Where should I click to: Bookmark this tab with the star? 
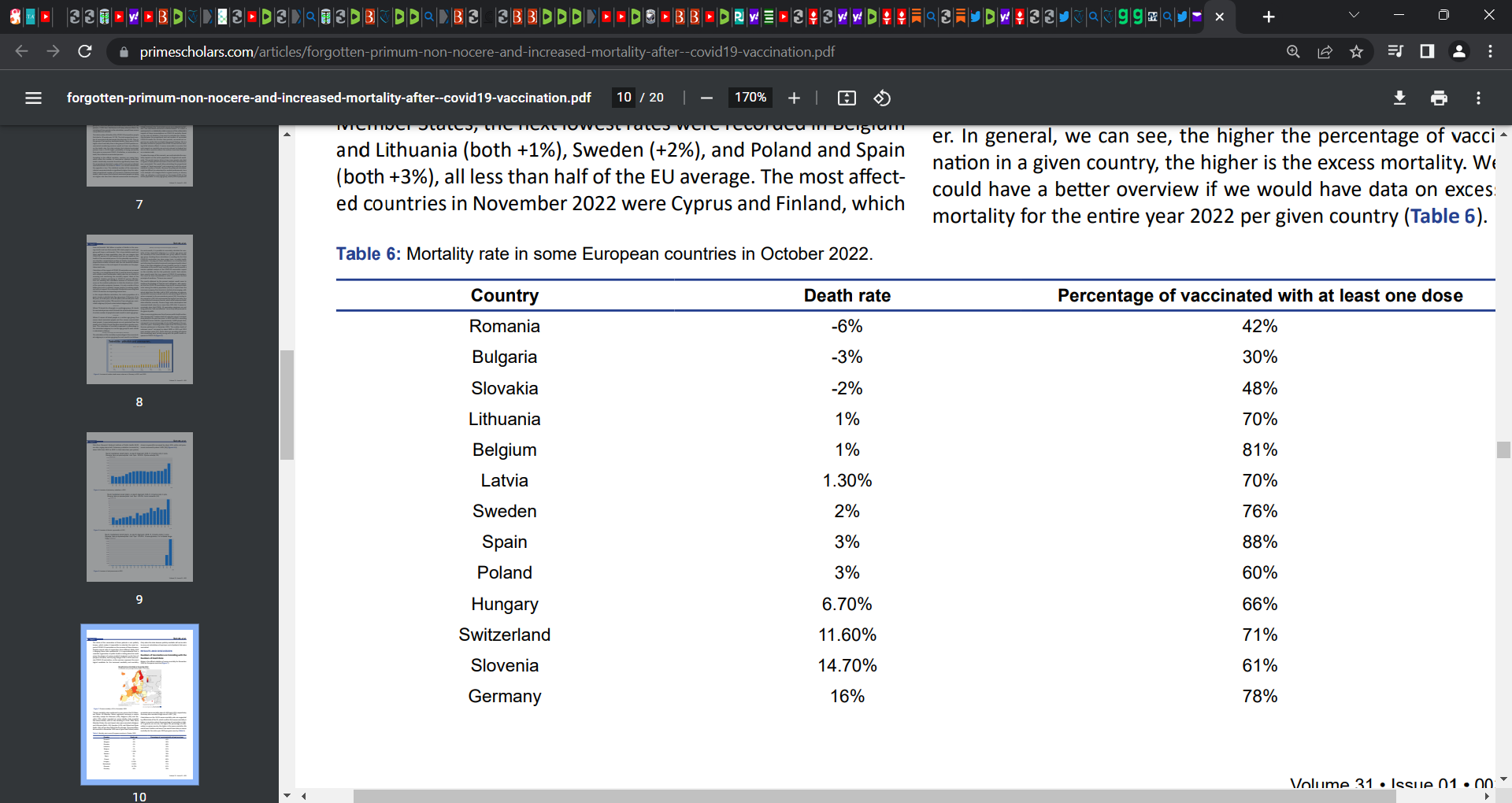tap(1356, 51)
